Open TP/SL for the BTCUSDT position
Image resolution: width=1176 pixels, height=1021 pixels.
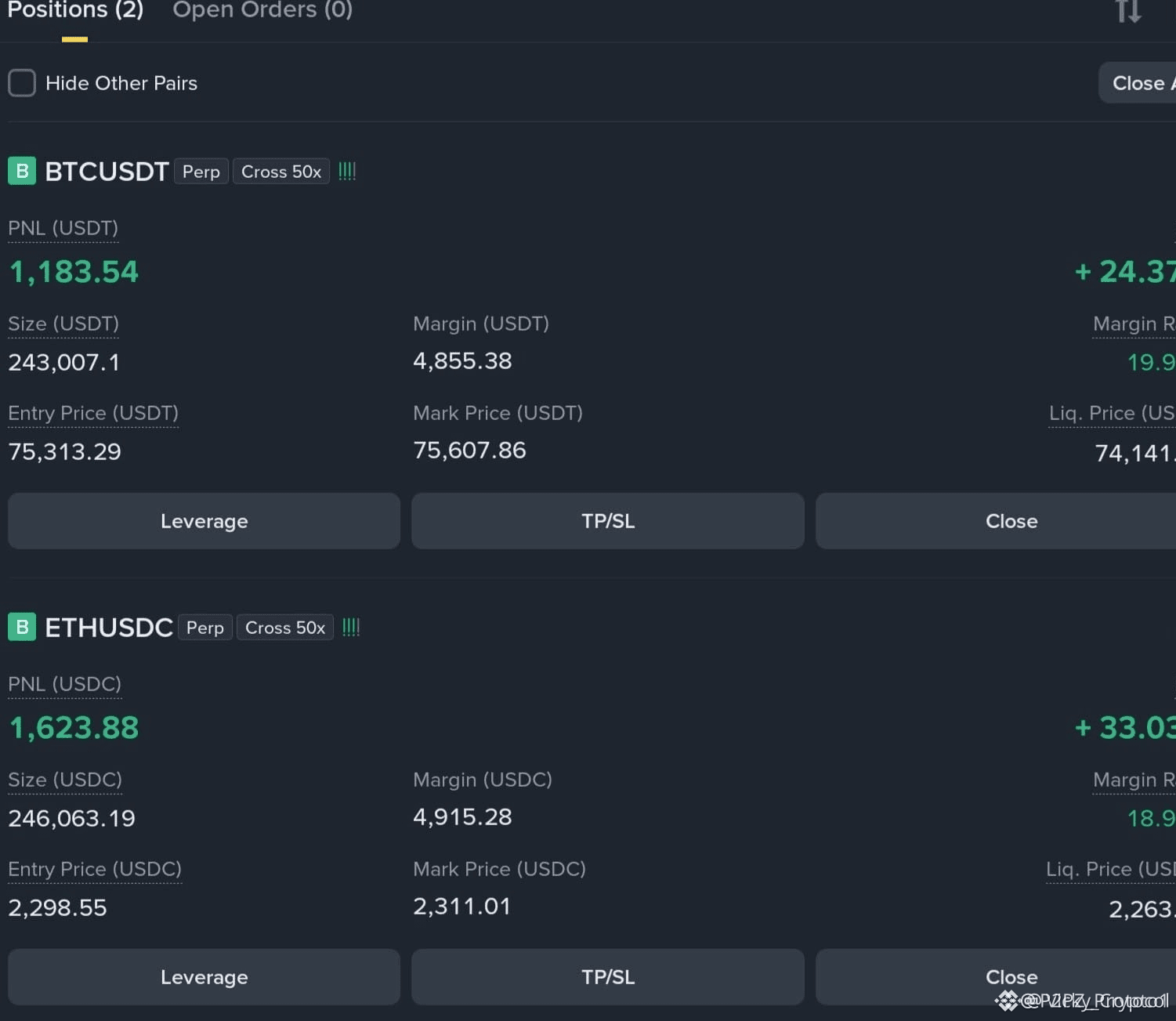[x=608, y=521]
